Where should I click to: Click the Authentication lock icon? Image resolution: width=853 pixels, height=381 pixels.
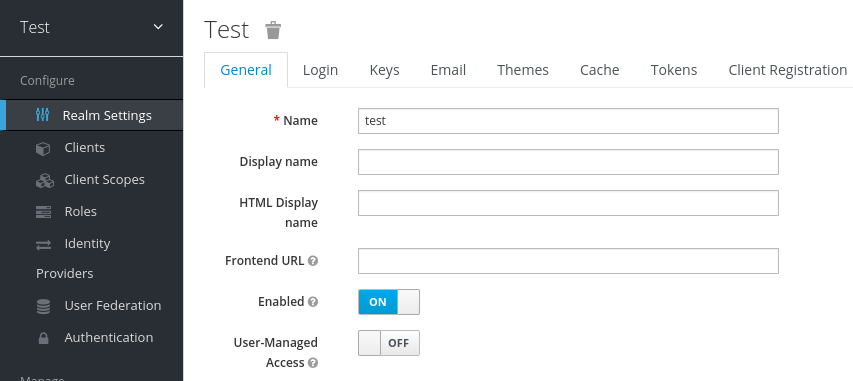click(43, 338)
